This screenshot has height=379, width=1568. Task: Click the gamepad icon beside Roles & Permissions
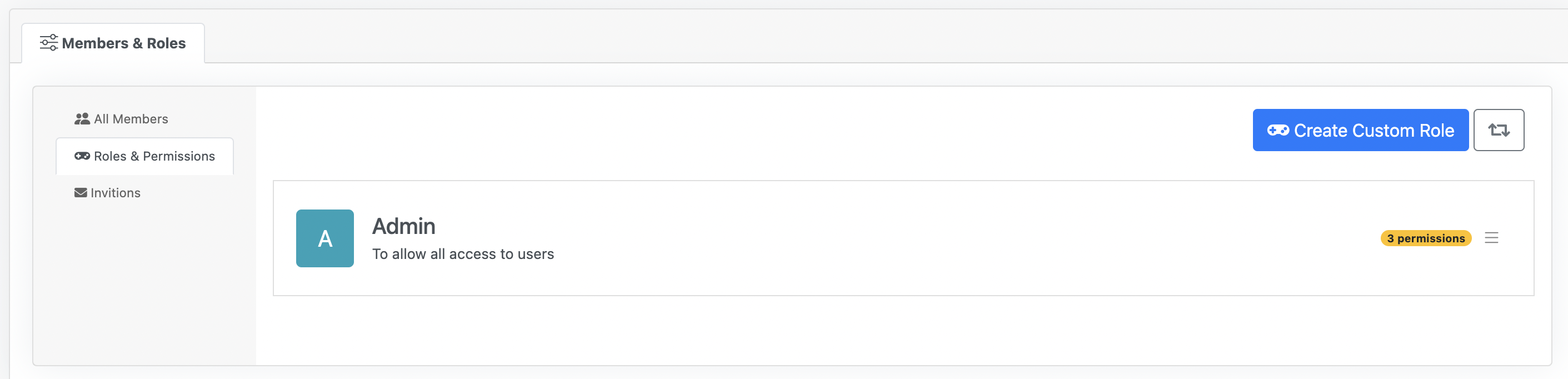82,156
